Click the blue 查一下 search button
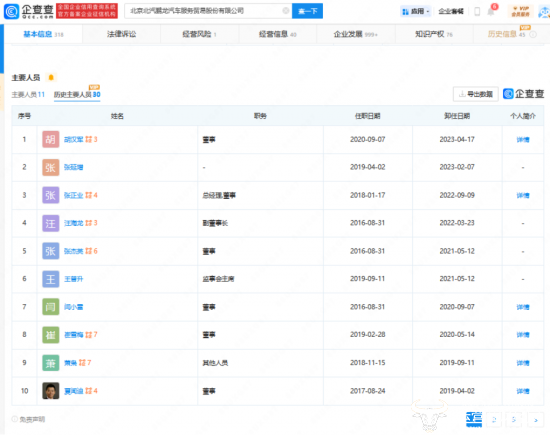This screenshot has width=550, height=435. pos(307,11)
